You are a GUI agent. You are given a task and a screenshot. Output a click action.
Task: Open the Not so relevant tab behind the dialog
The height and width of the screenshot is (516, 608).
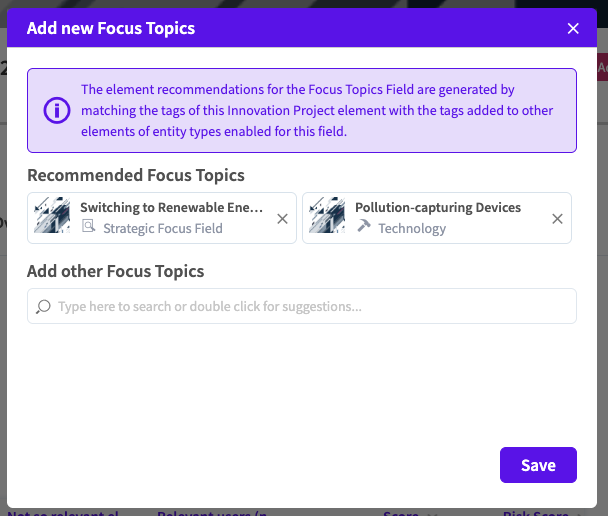(62, 513)
